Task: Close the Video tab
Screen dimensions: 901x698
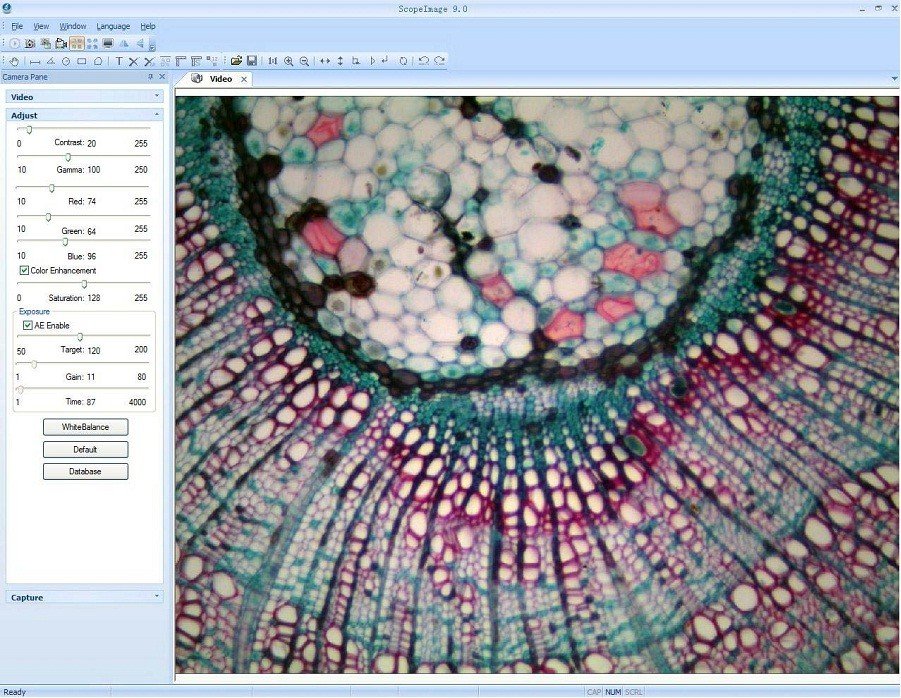Action: (244, 79)
